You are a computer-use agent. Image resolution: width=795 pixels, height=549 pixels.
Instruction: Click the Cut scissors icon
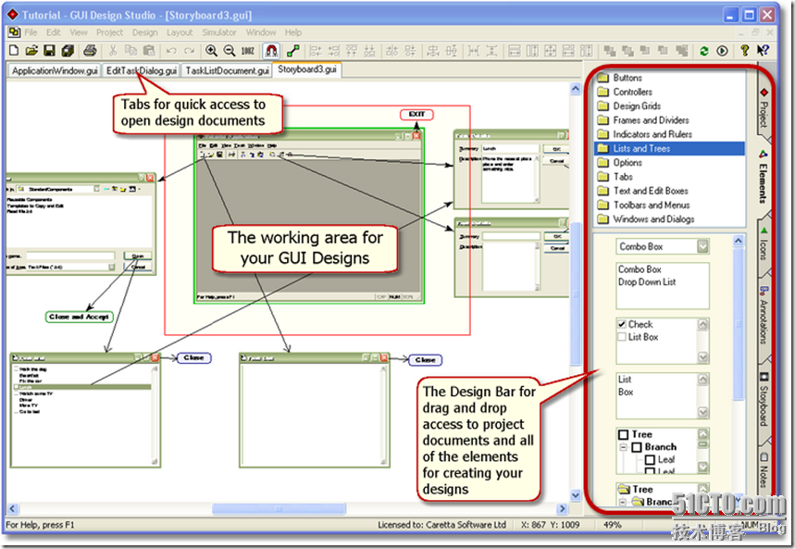[113, 50]
